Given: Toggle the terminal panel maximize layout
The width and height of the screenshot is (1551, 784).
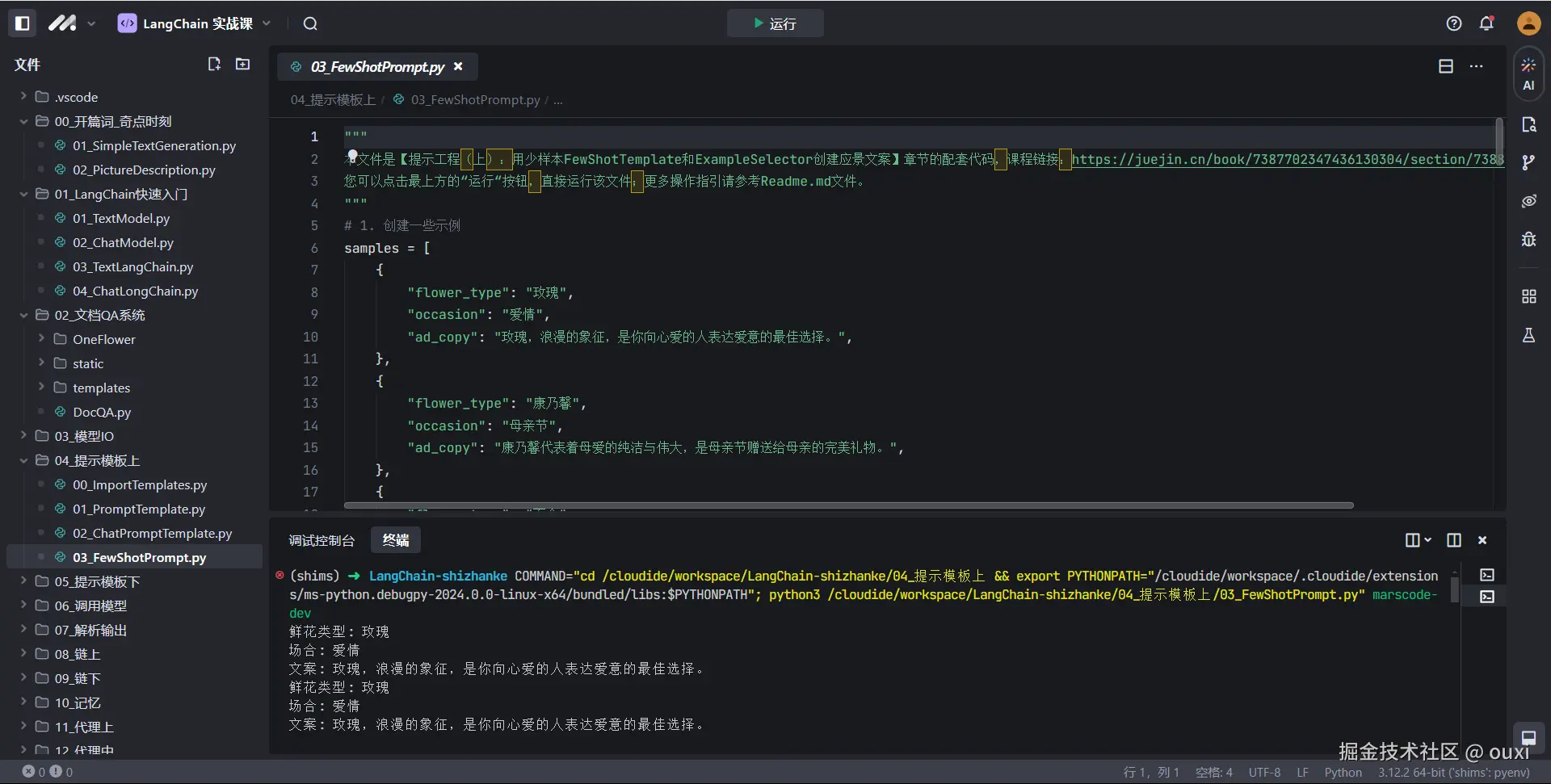Looking at the screenshot, I should pos(1453,540).
